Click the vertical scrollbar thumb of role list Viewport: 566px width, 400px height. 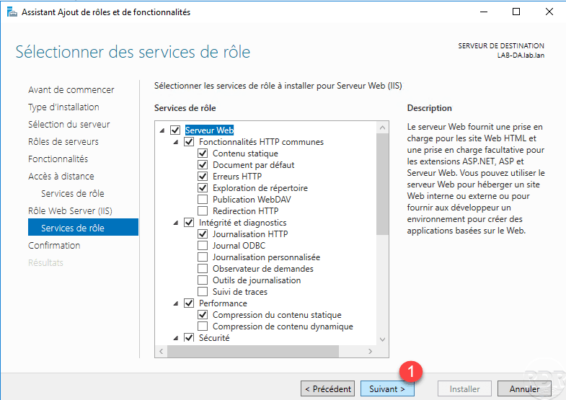tap(383, 184)
